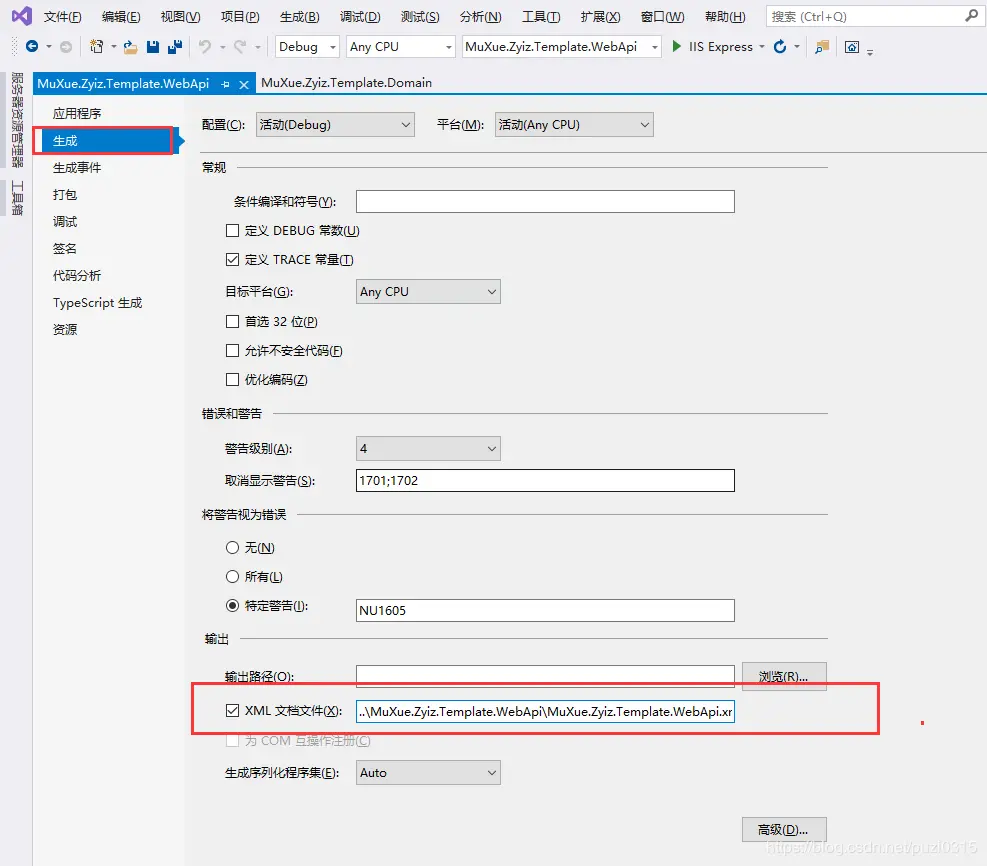Open the 平台 活动(Any CPU) dropdown
This screenshot has height=866, width=987.
(x=574, y=125)
